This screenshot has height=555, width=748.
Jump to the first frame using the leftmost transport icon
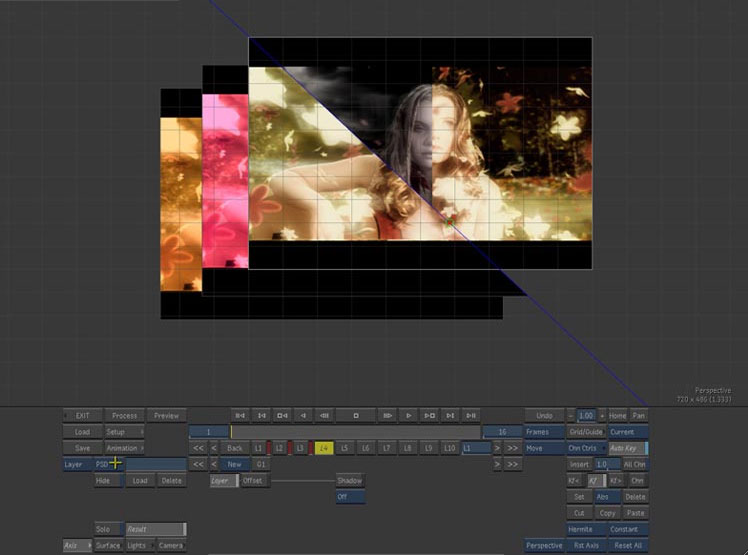(240, 416)
